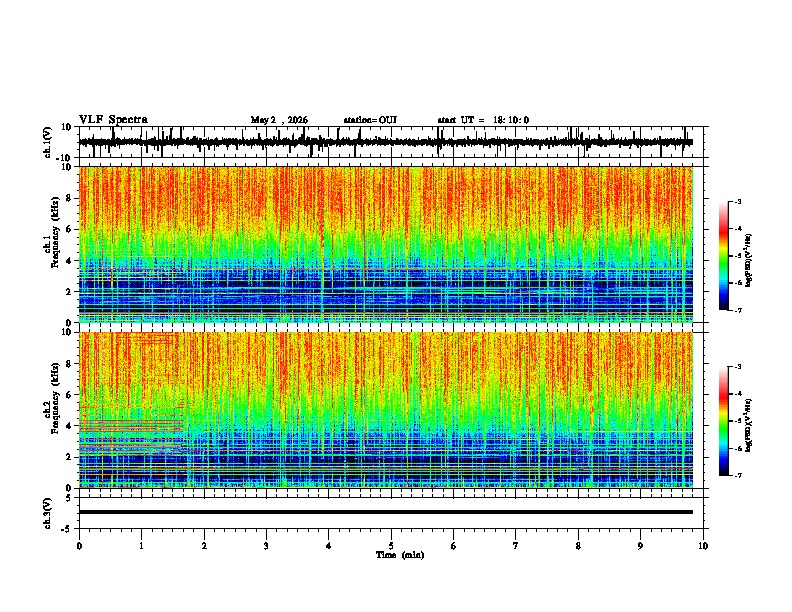The image size is (792, 612).
Task: Click the ch.2 color scale bar
Action: point(724,421)
